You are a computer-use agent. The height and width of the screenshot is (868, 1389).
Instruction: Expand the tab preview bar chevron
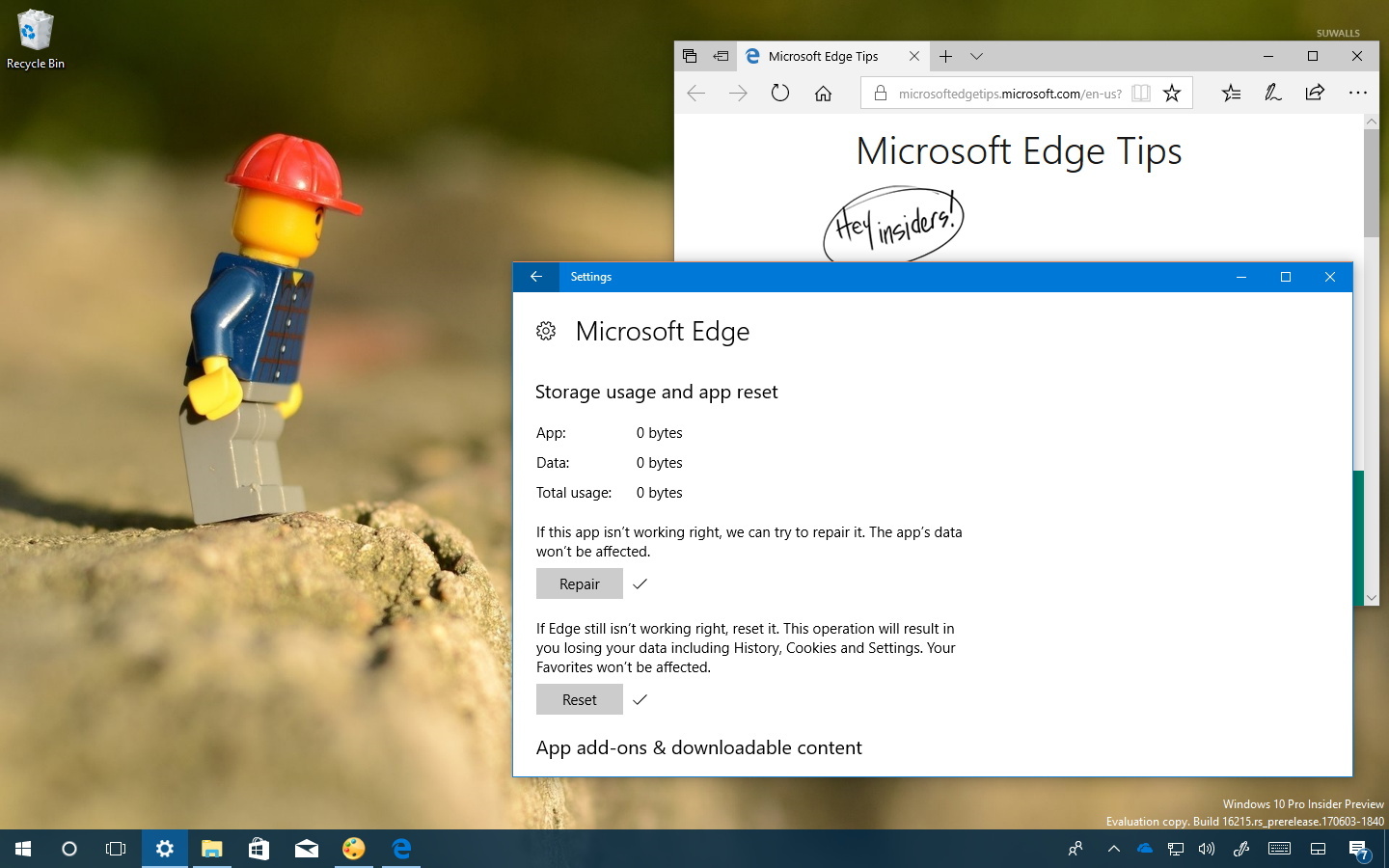coord(977,56)
